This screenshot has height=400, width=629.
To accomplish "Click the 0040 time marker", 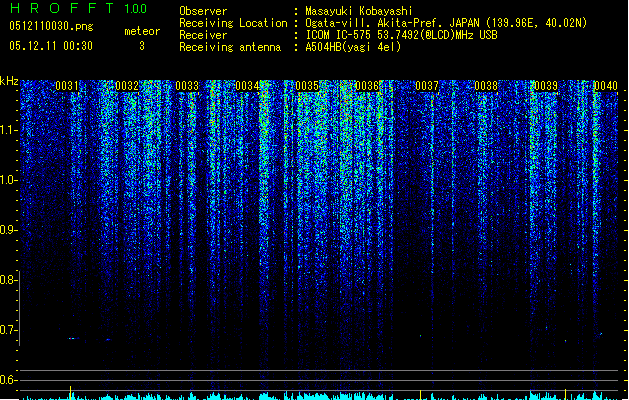I will tap(605, 86).
